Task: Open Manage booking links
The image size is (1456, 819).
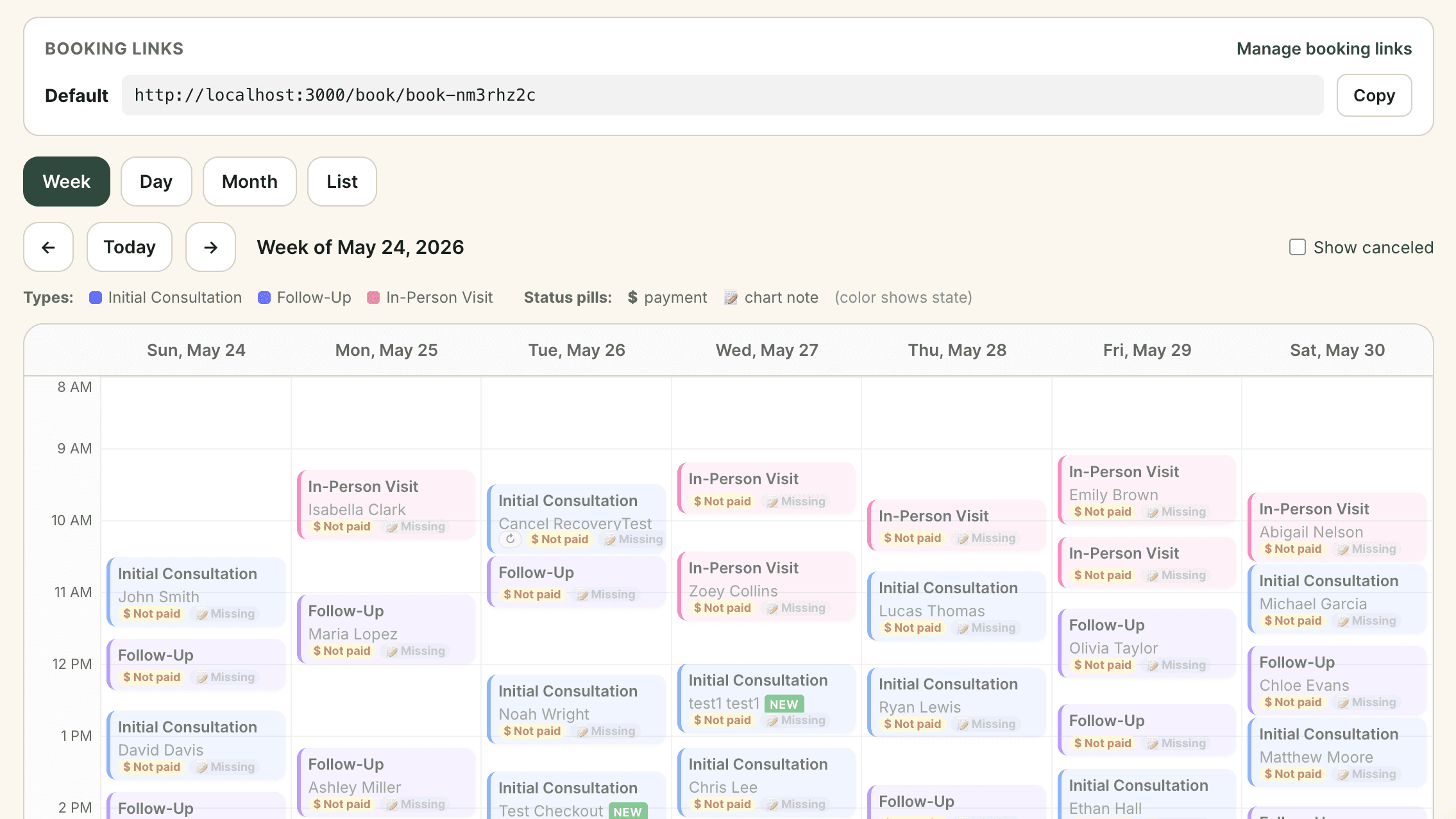Action: [x=1324, y=49]
